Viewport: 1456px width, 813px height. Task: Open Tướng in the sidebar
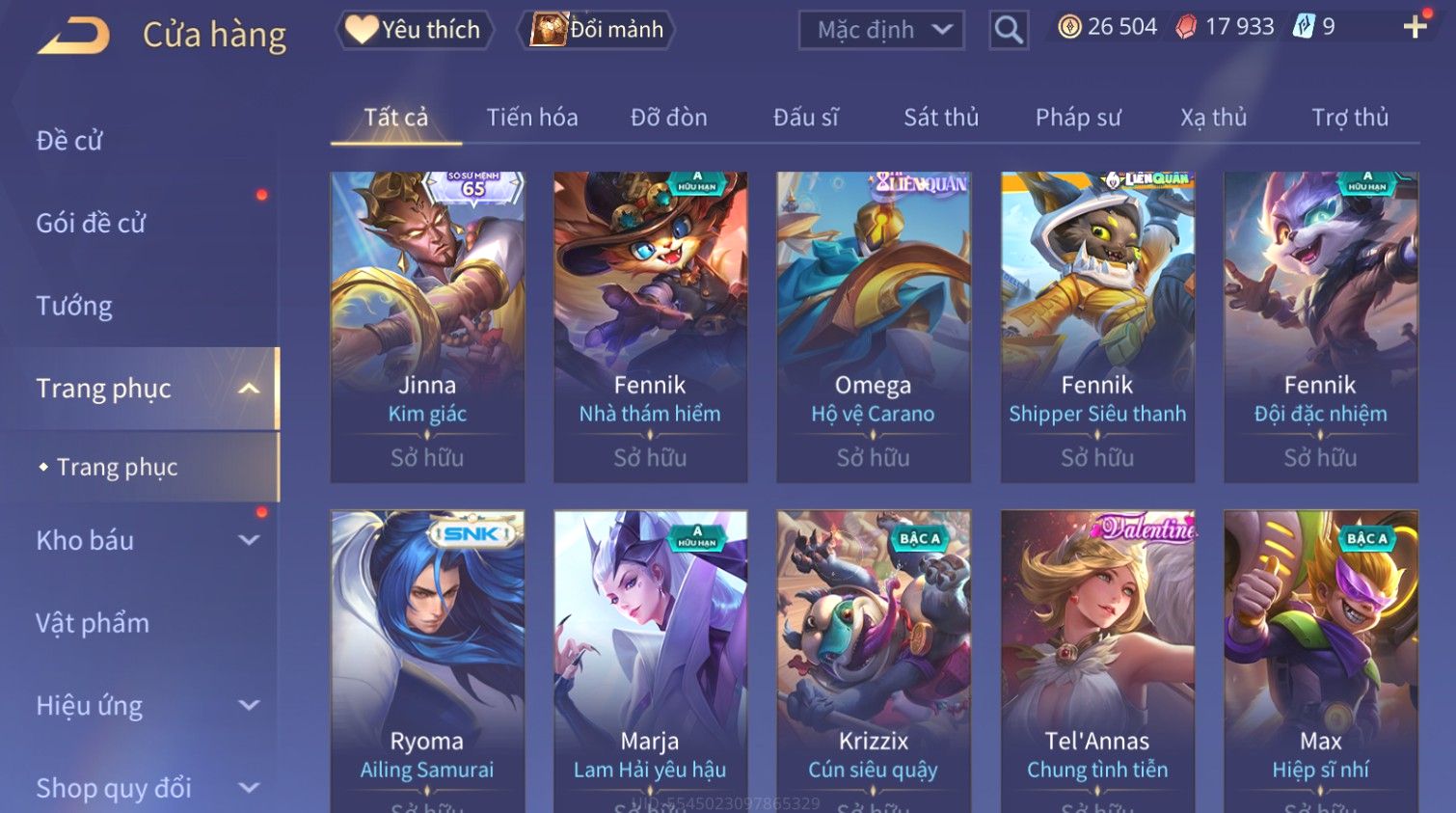[x=74, y=307]
